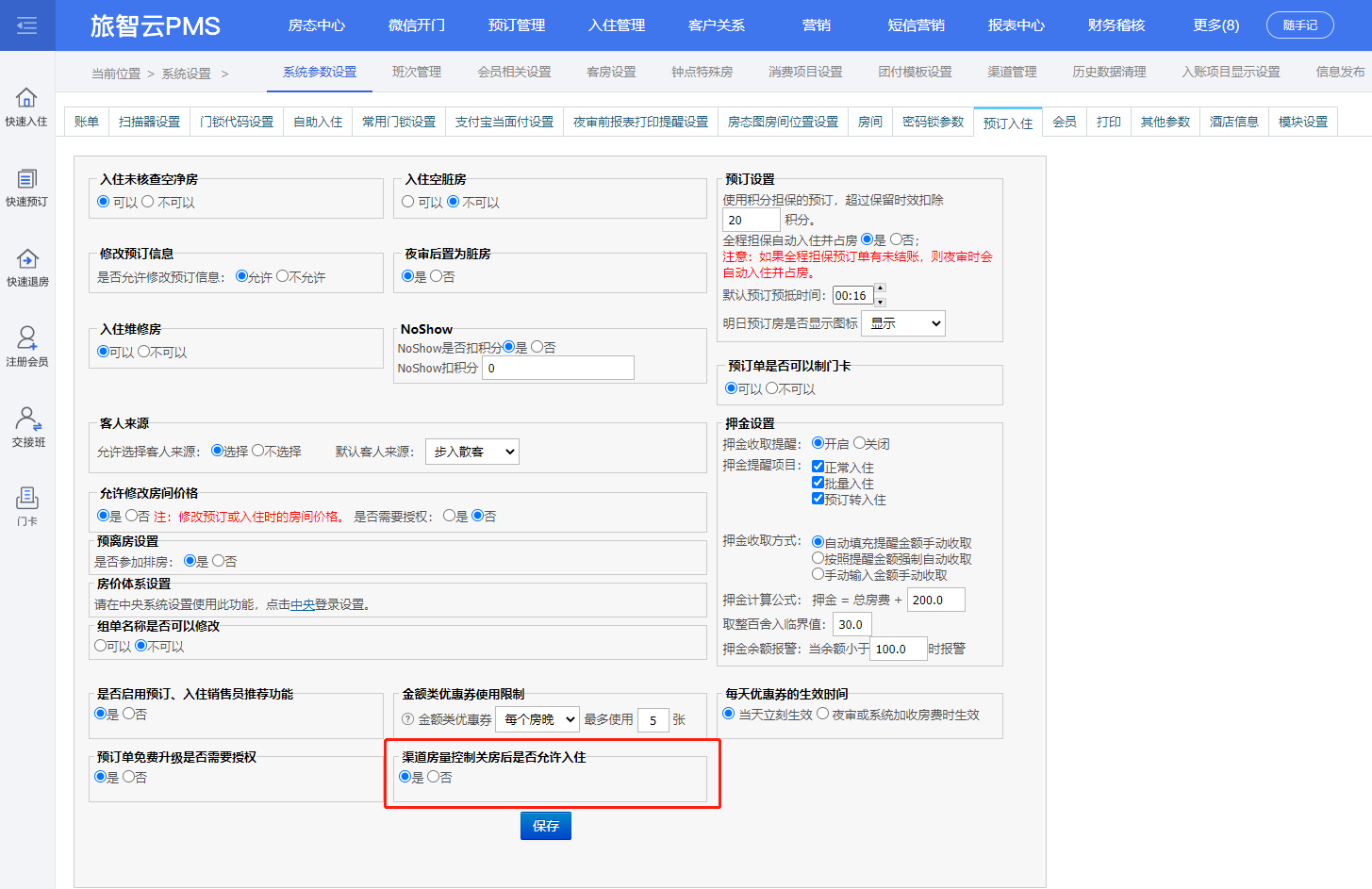Screen dimensions: 1372x889
Task: Switch to 账单 sub-tab
Action: [x=87, y=122]
